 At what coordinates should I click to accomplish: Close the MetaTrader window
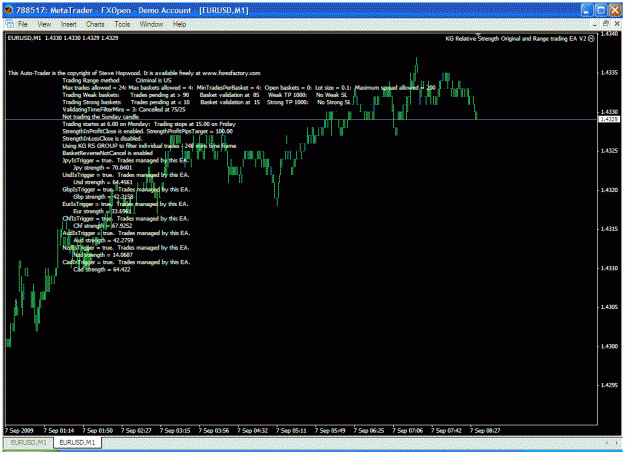tap(616, 10)
